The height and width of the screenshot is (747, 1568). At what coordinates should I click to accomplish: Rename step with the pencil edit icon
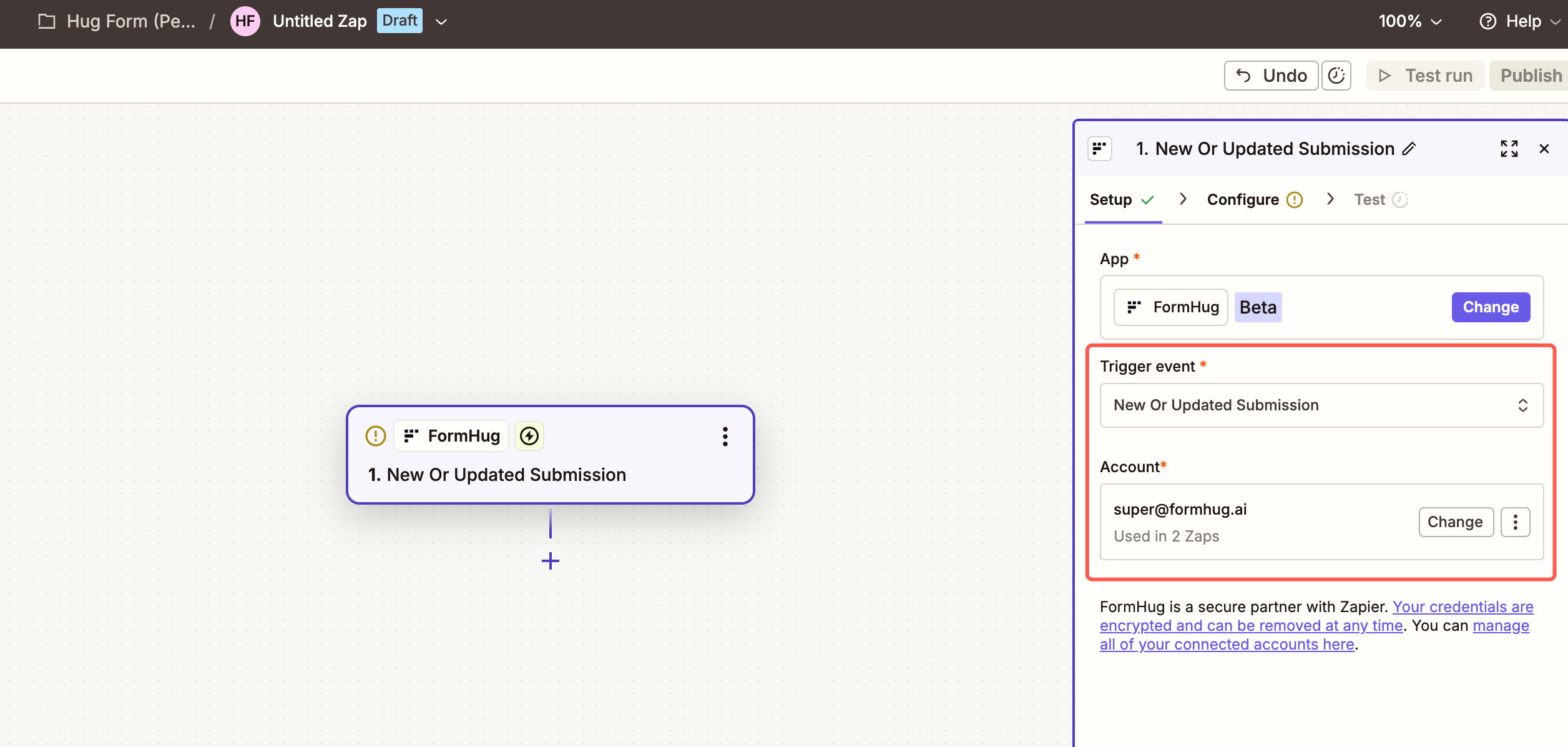pyautogui.click(x=1409, y=149)
